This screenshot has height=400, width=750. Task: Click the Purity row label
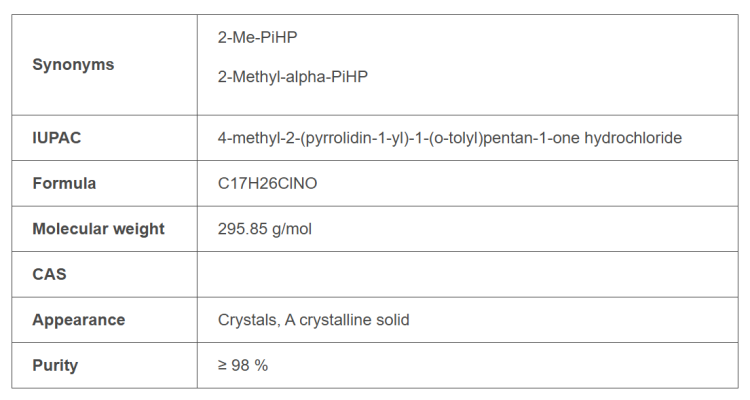55,365
